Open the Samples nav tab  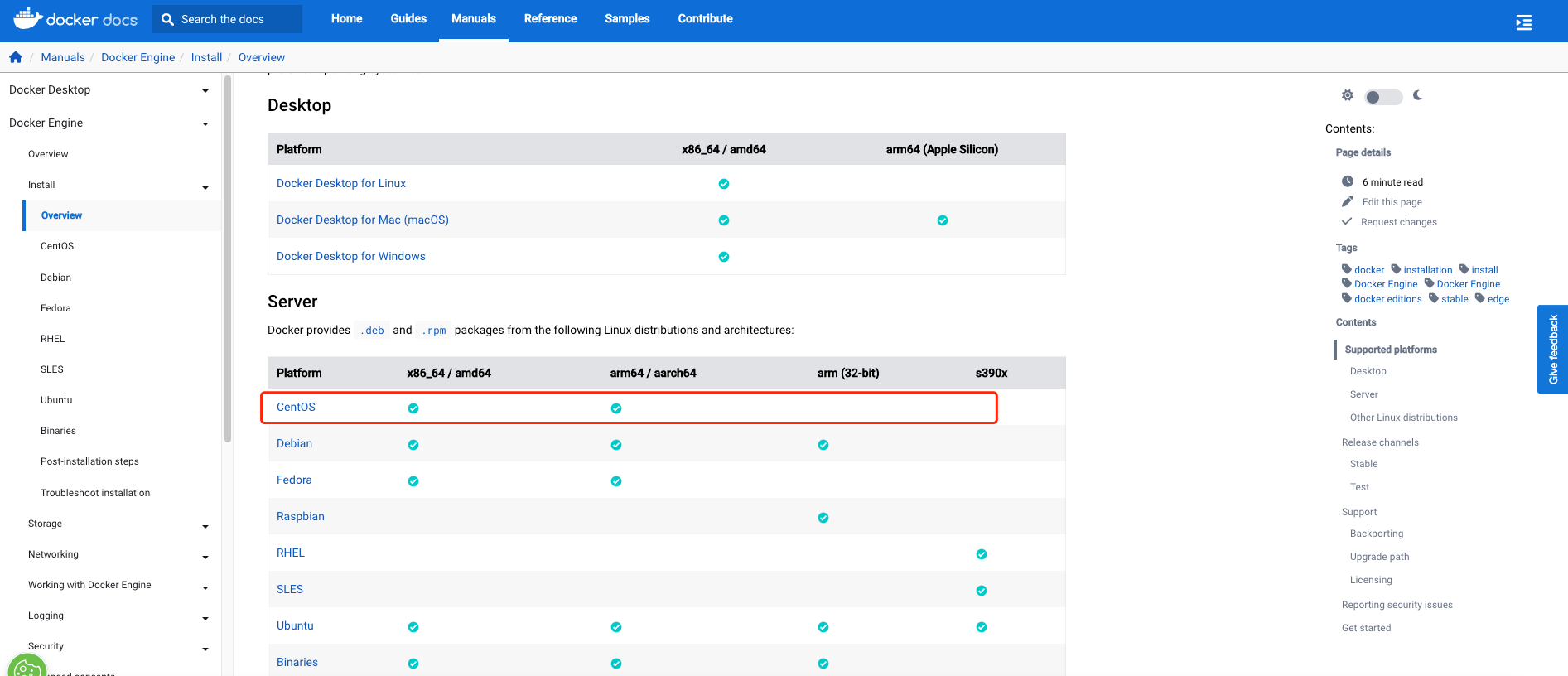(x=627, y=18)
